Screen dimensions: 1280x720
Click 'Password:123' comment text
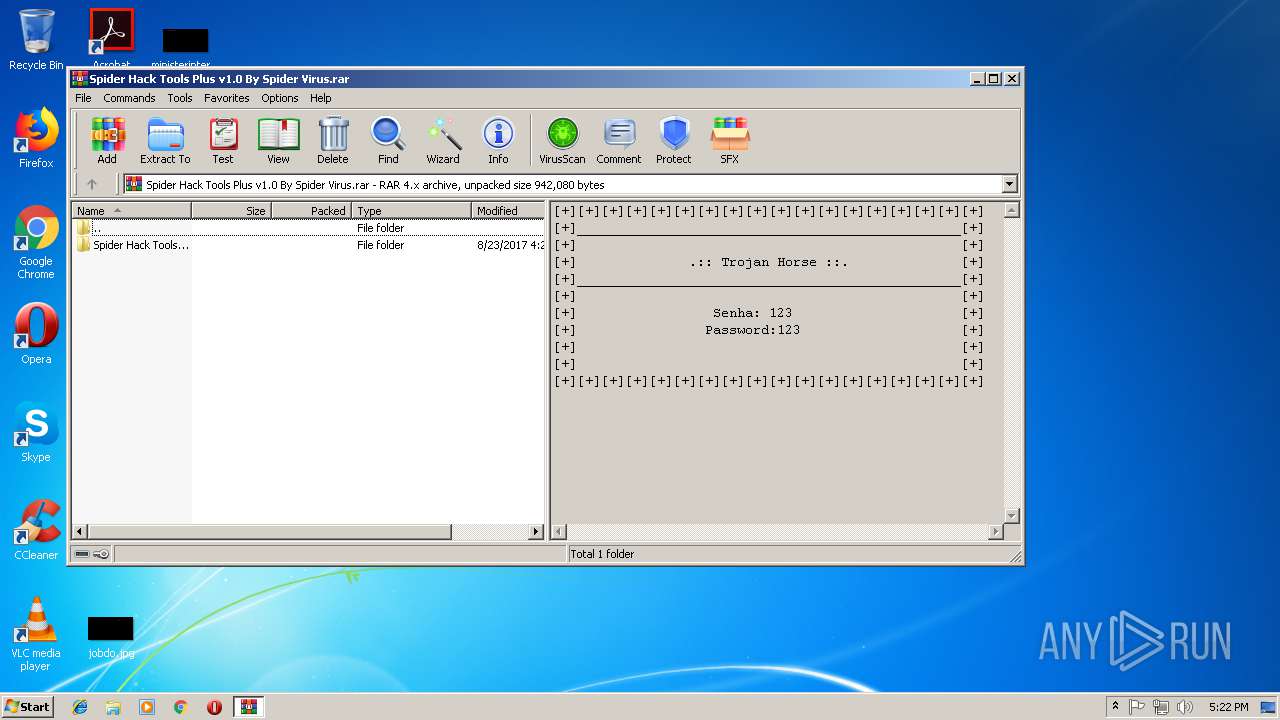coord(752,330)
